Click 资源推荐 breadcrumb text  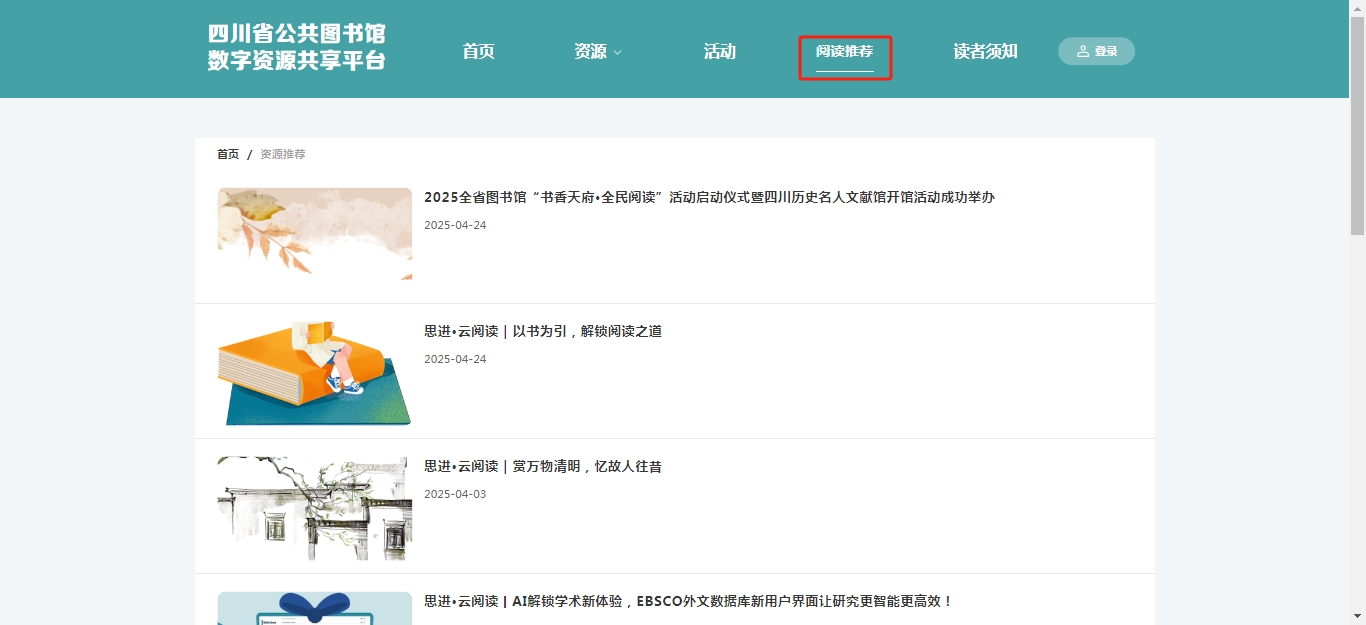[283, 154]
